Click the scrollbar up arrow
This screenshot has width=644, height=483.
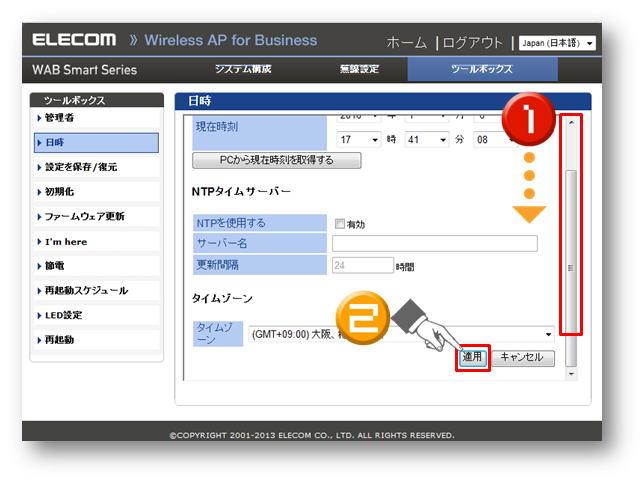pos(571,122)
